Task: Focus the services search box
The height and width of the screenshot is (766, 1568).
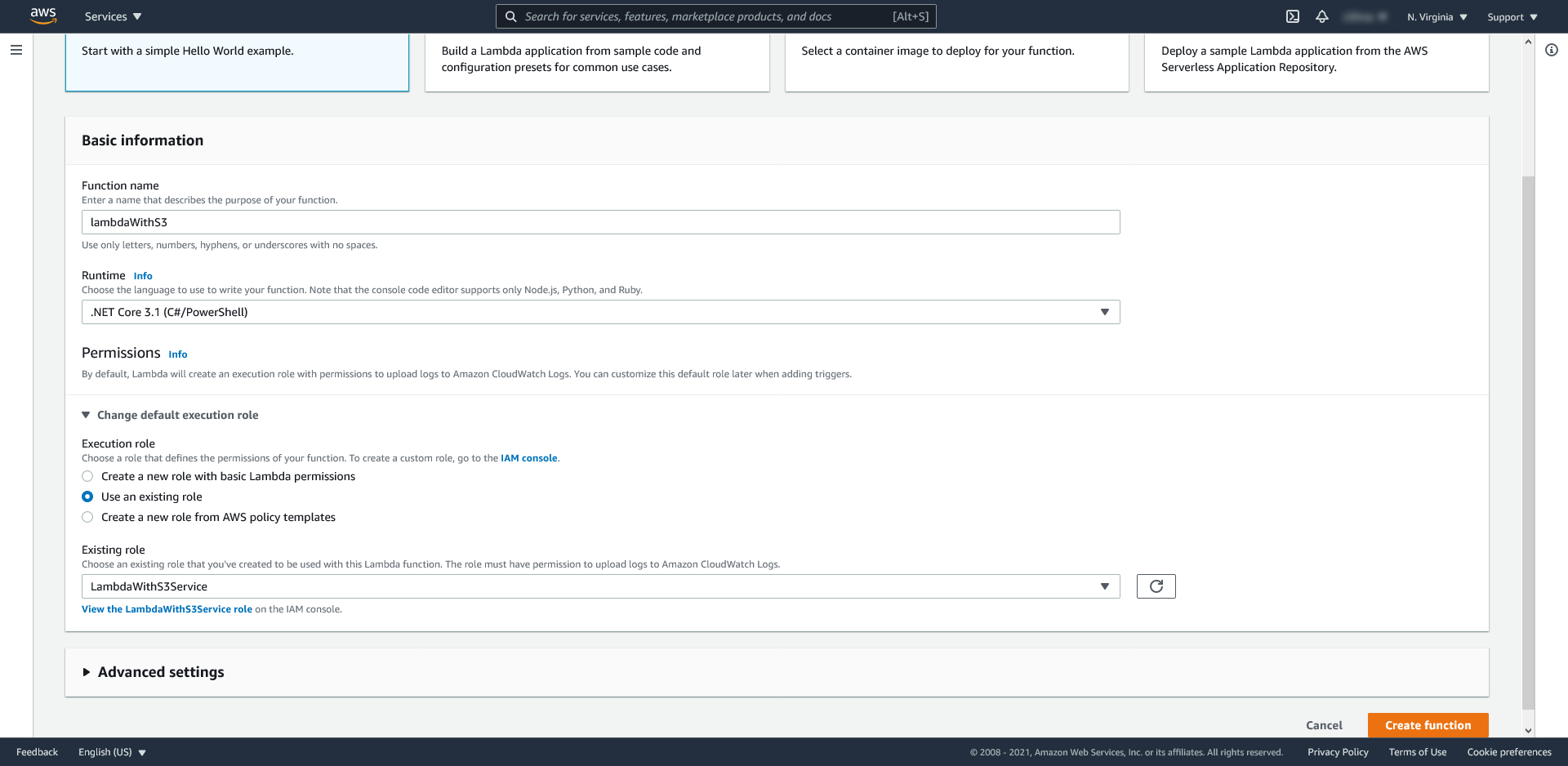Action: (715, 16)
